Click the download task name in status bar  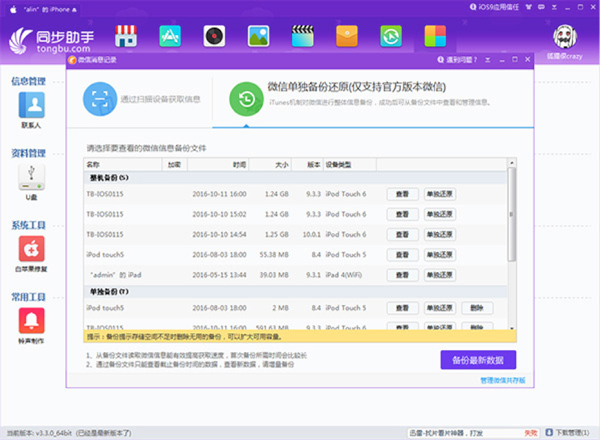point(446,433)
